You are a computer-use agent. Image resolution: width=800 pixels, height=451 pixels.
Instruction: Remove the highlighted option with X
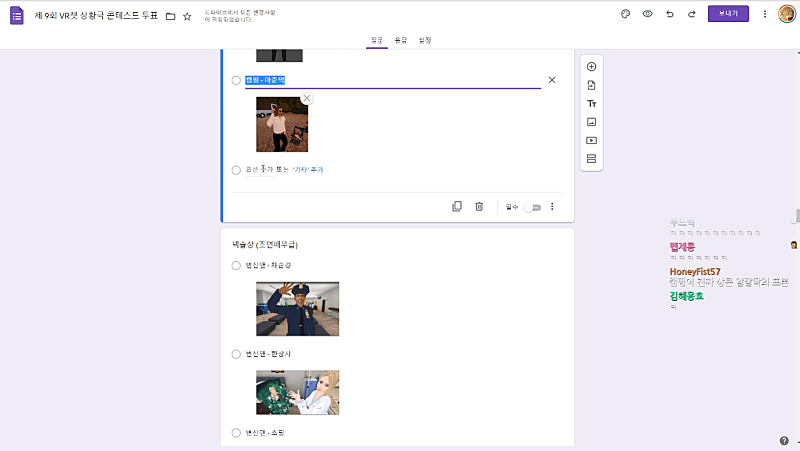tap(552, 80)
